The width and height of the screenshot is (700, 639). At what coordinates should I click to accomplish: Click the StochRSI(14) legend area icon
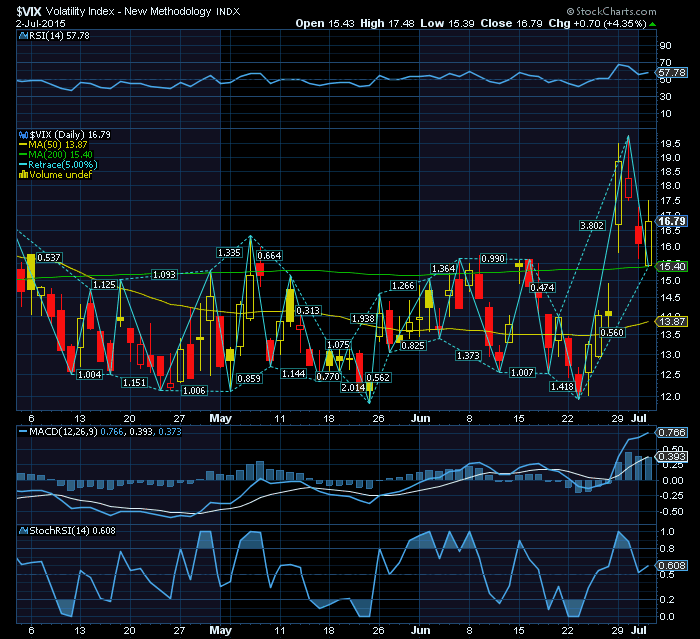(23, 530)
